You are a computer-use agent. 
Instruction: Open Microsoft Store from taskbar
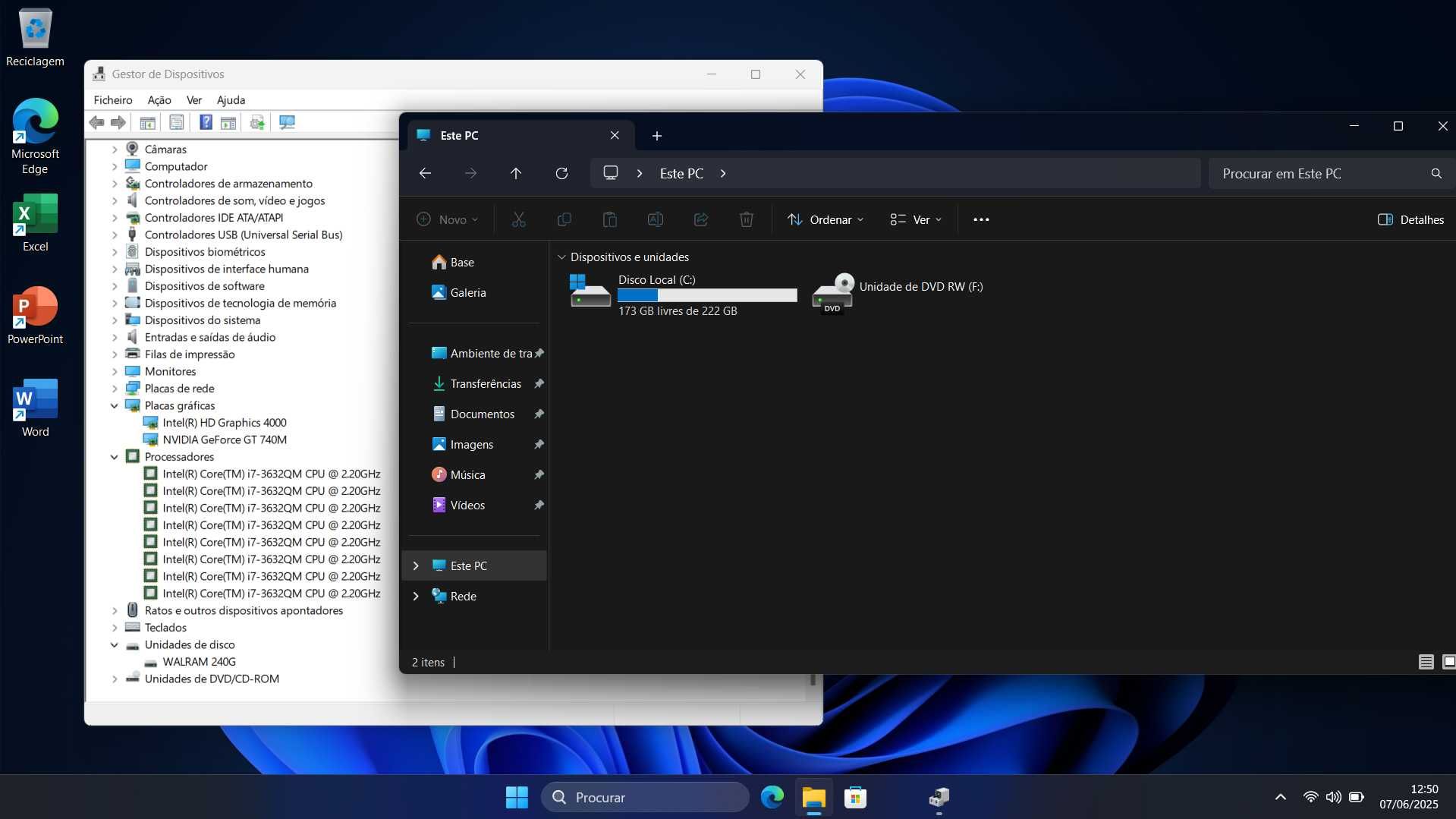pos(855,797)
